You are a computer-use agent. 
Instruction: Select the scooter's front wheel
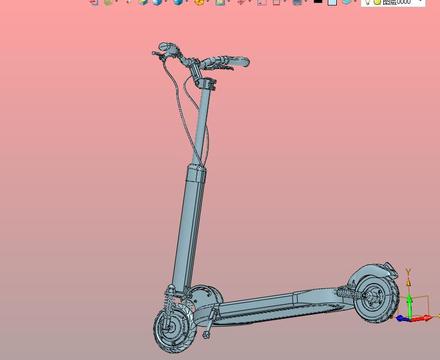pyautogui.click(x=174, y=328)
